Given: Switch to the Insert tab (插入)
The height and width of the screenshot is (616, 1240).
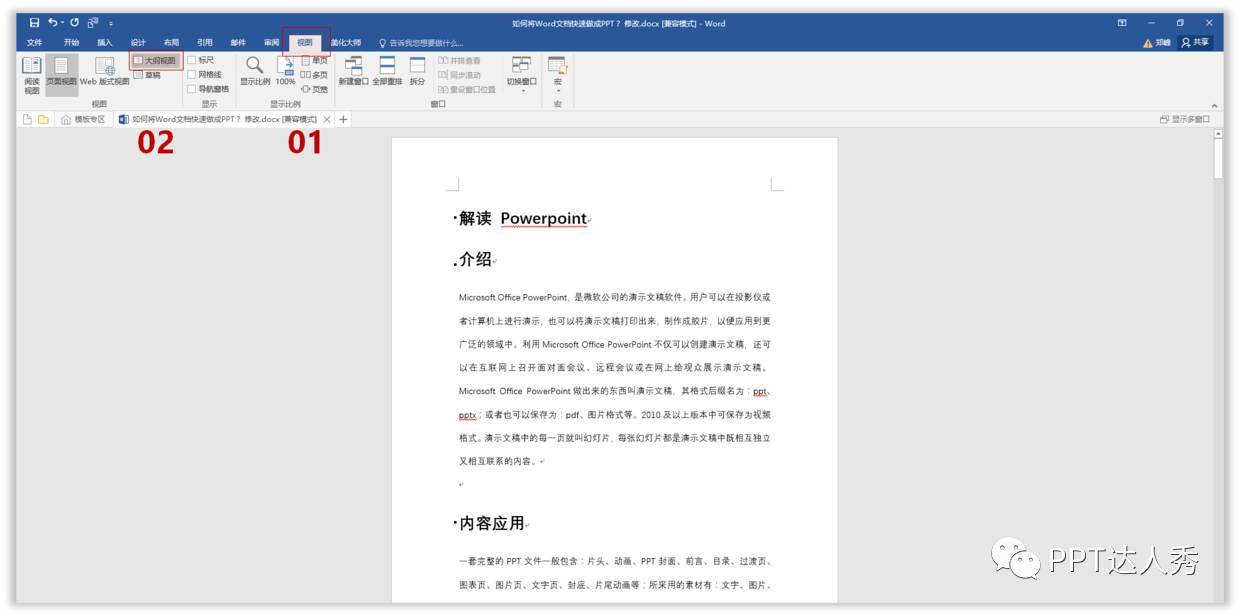Looking at the screenshot, I should (105, 43).
